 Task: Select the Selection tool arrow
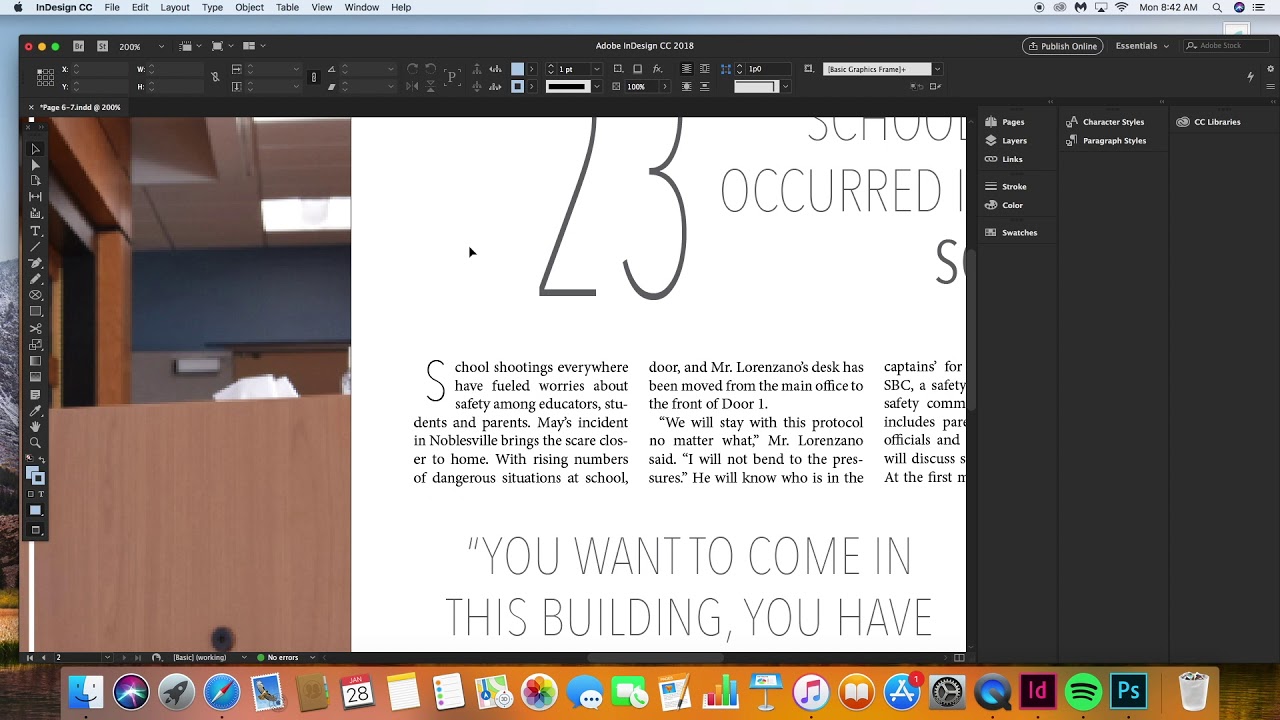tap(35, 149)
